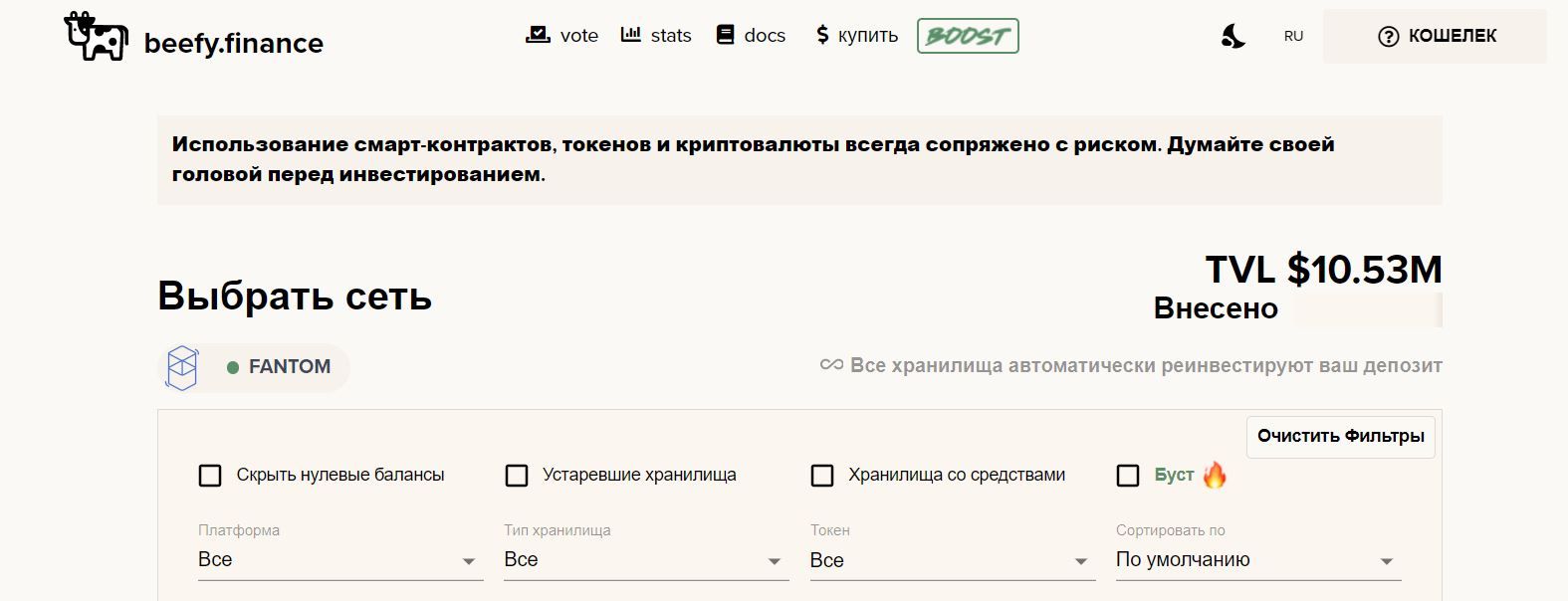This screenshot has height=601, width=1568.
Task: Click the question mark wallet icon
Action: click(1388, 36)
